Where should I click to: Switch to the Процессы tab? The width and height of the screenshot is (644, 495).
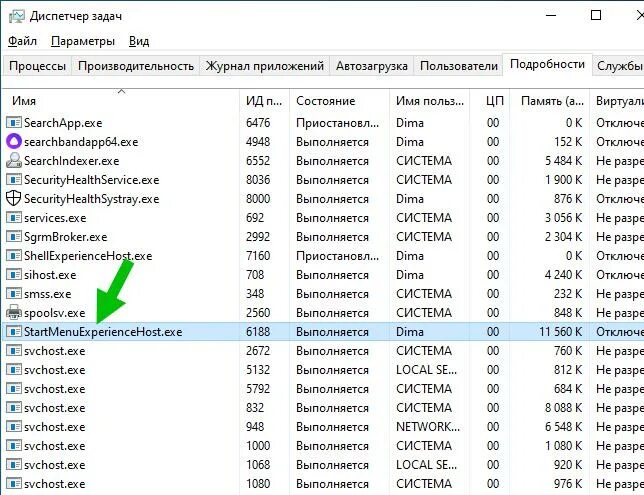click(37, 66)
